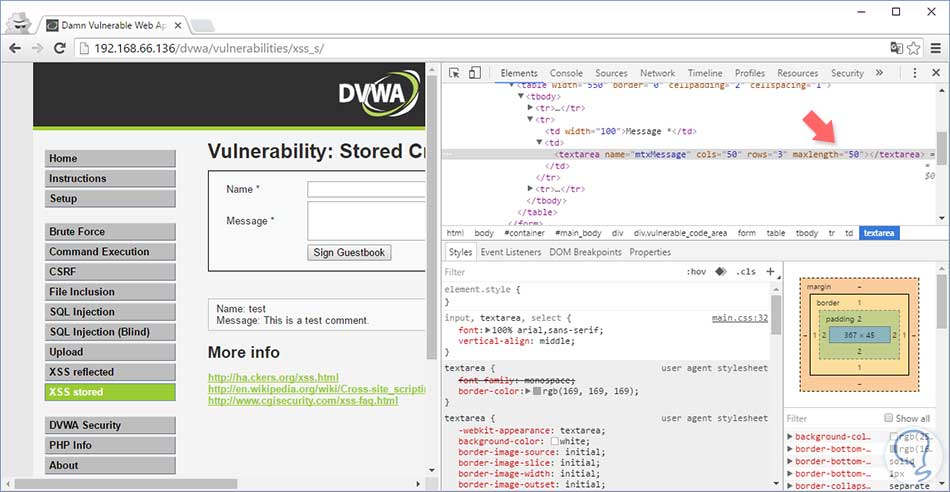The height and width of the screenshot is (492, 950).
Task: Open Command Execution menu item
Action: coord(110,251)
